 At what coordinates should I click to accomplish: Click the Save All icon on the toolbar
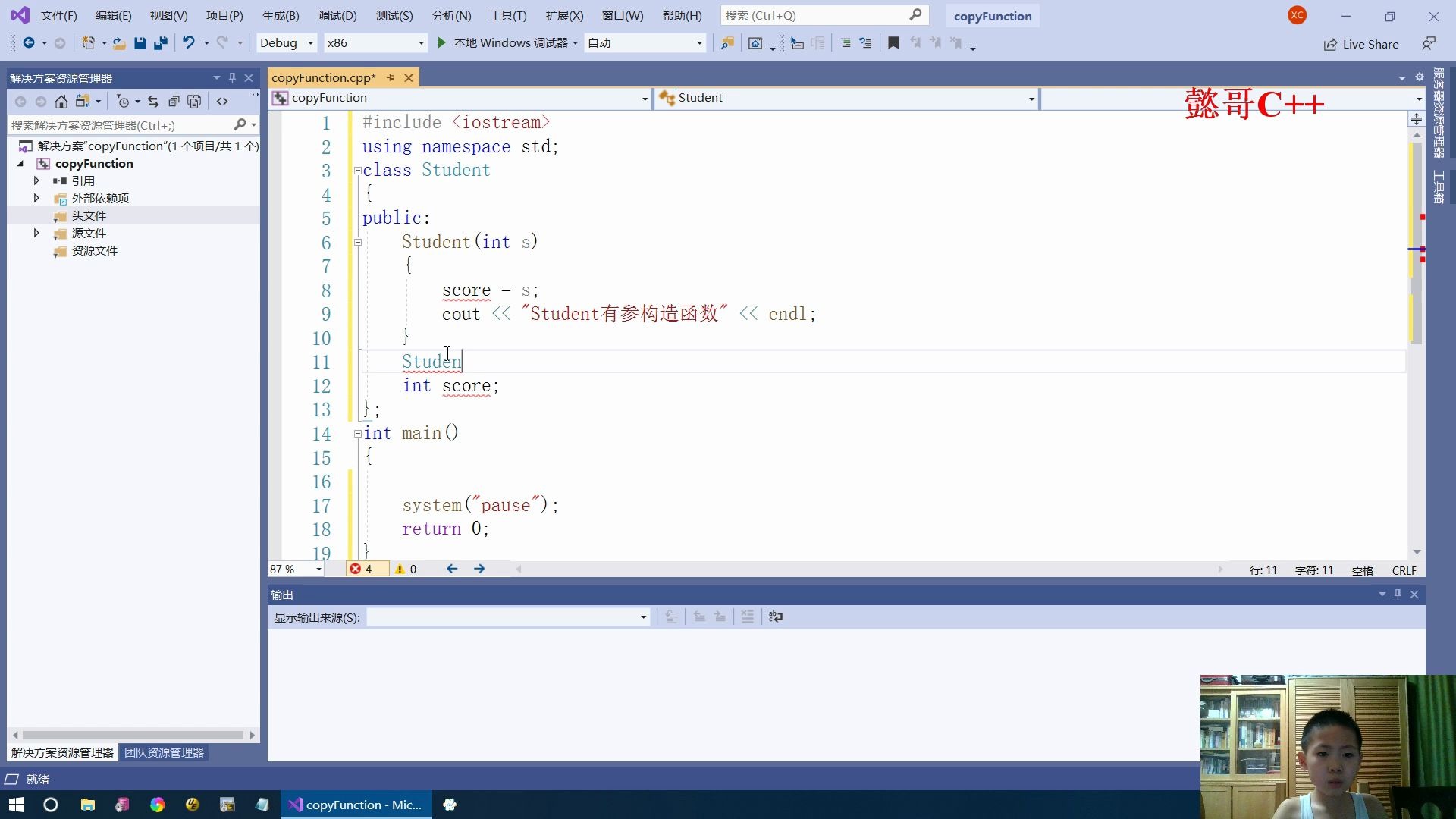point(160,43)
